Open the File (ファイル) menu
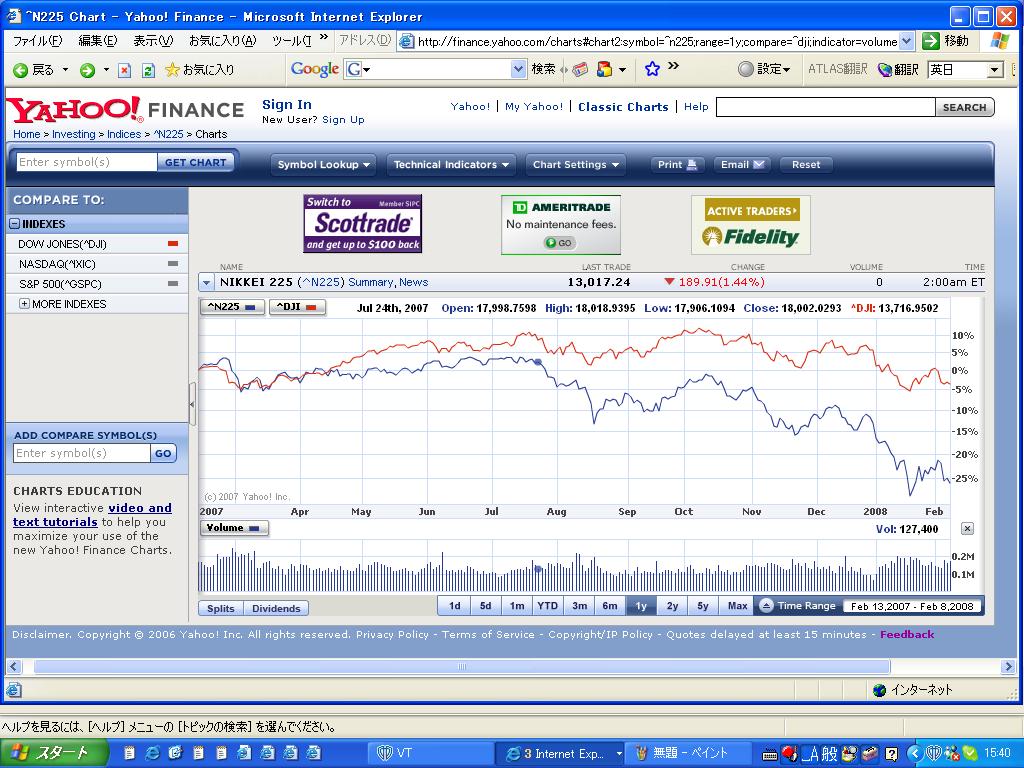Image resolution: width=1024 pixels, height=768 pixels. click(x=38, y=40)
